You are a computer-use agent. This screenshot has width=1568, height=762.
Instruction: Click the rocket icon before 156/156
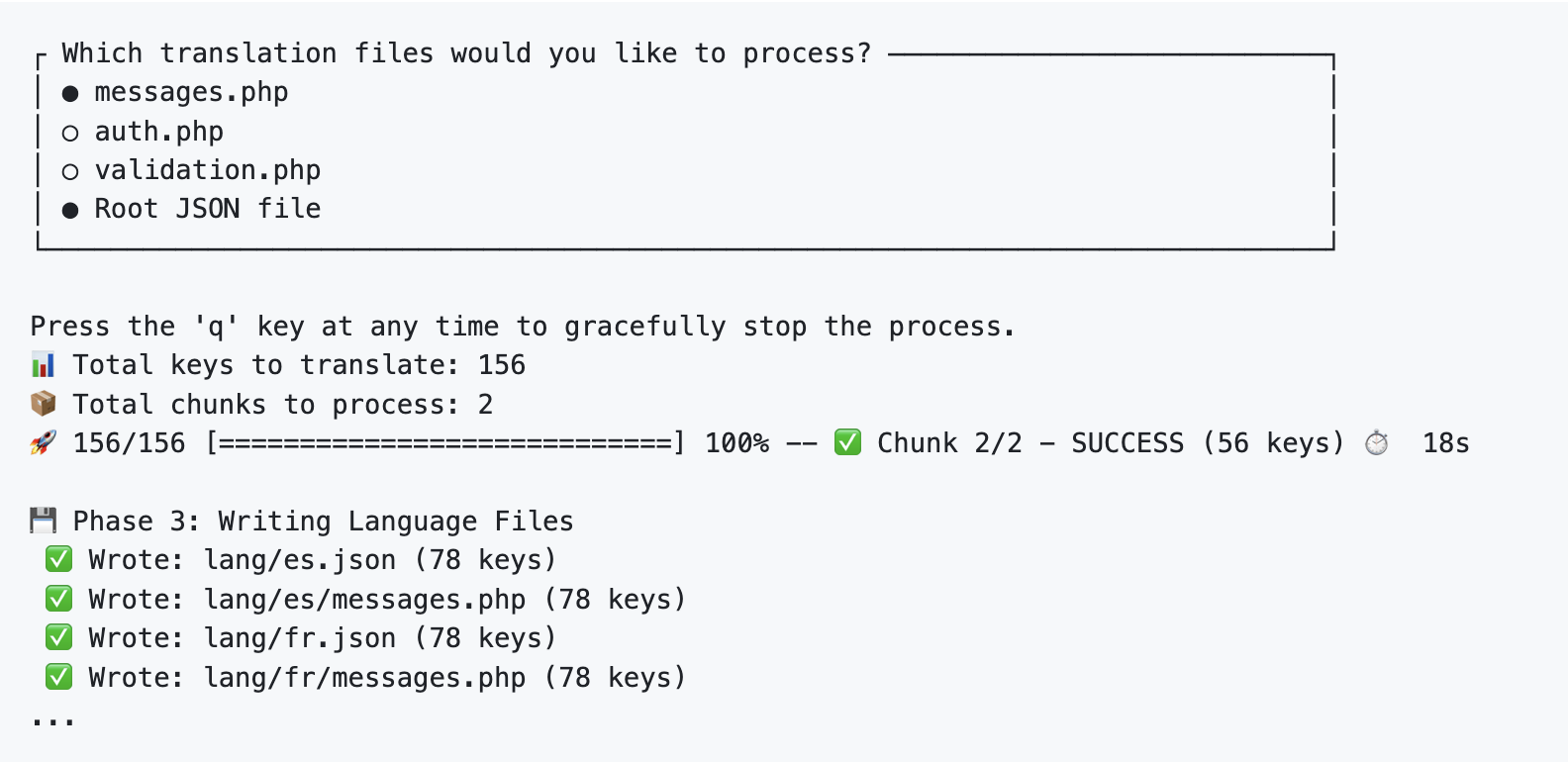(43, 443)
